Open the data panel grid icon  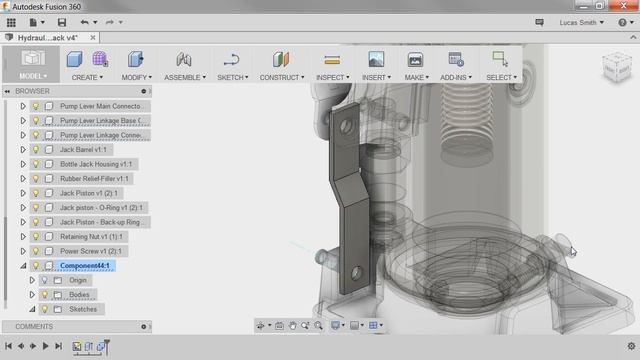point(11,22)
